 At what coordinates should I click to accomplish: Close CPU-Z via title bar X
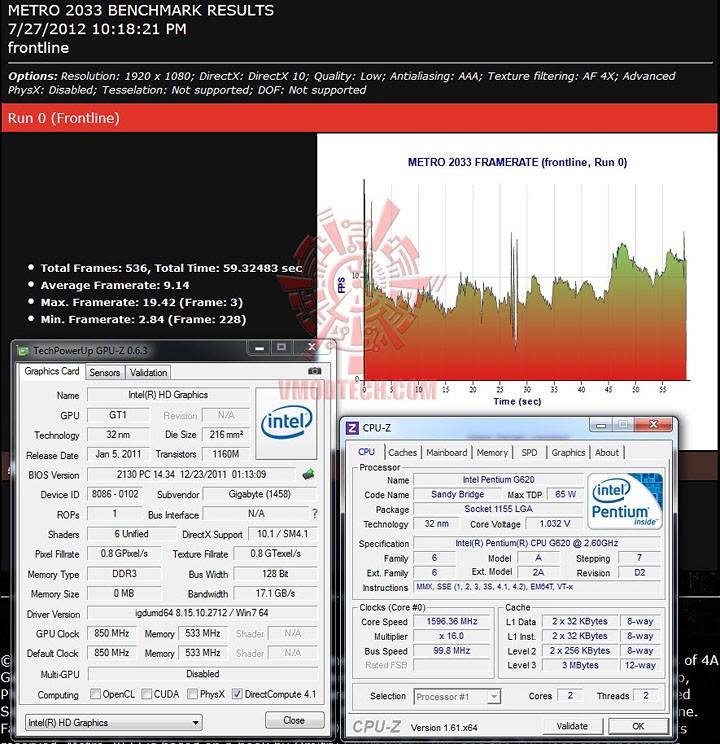(x=654, y=425)
